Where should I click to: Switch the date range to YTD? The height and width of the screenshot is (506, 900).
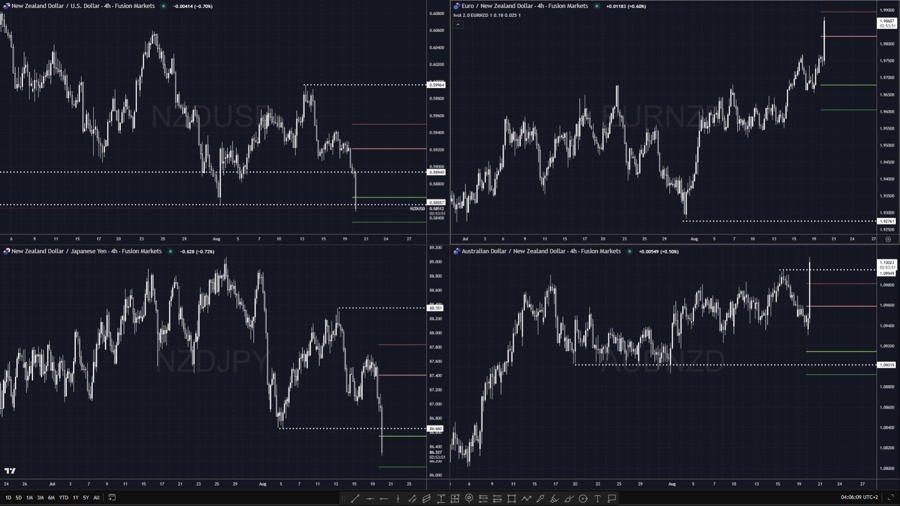click(x=63, y=497)
